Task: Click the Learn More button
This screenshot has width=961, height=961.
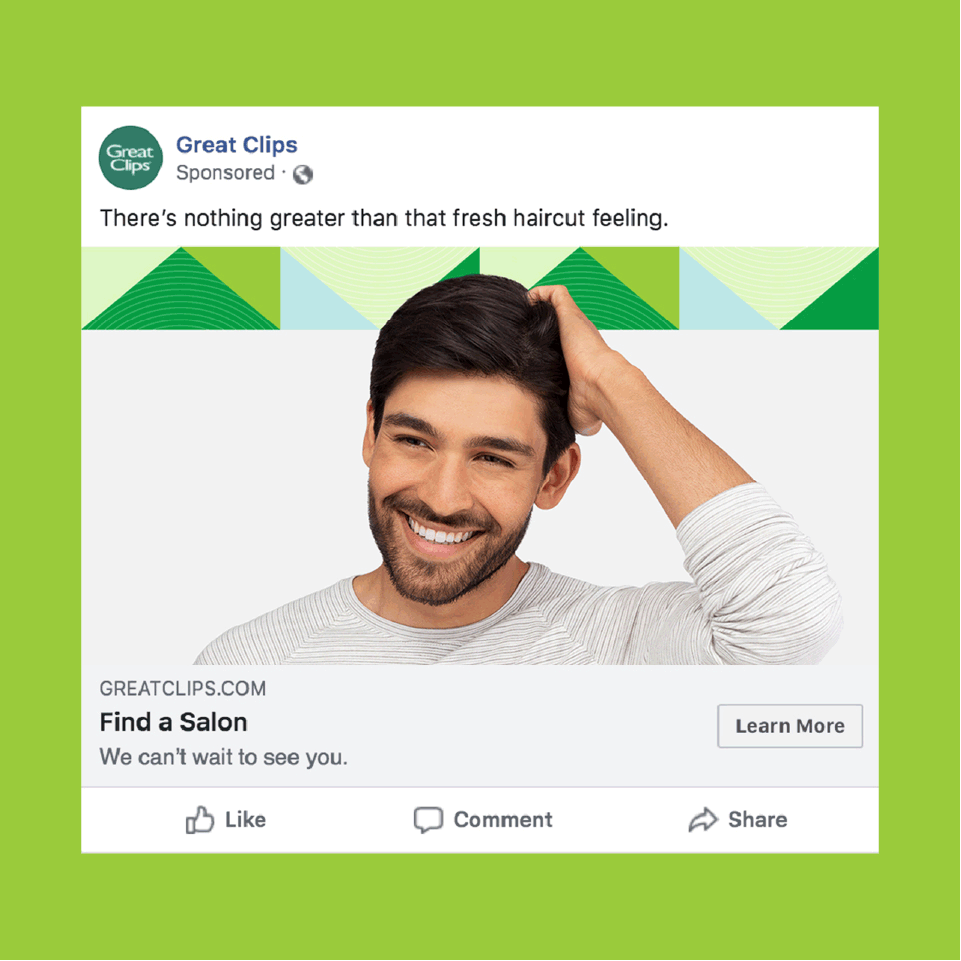Action: point(790,726)
